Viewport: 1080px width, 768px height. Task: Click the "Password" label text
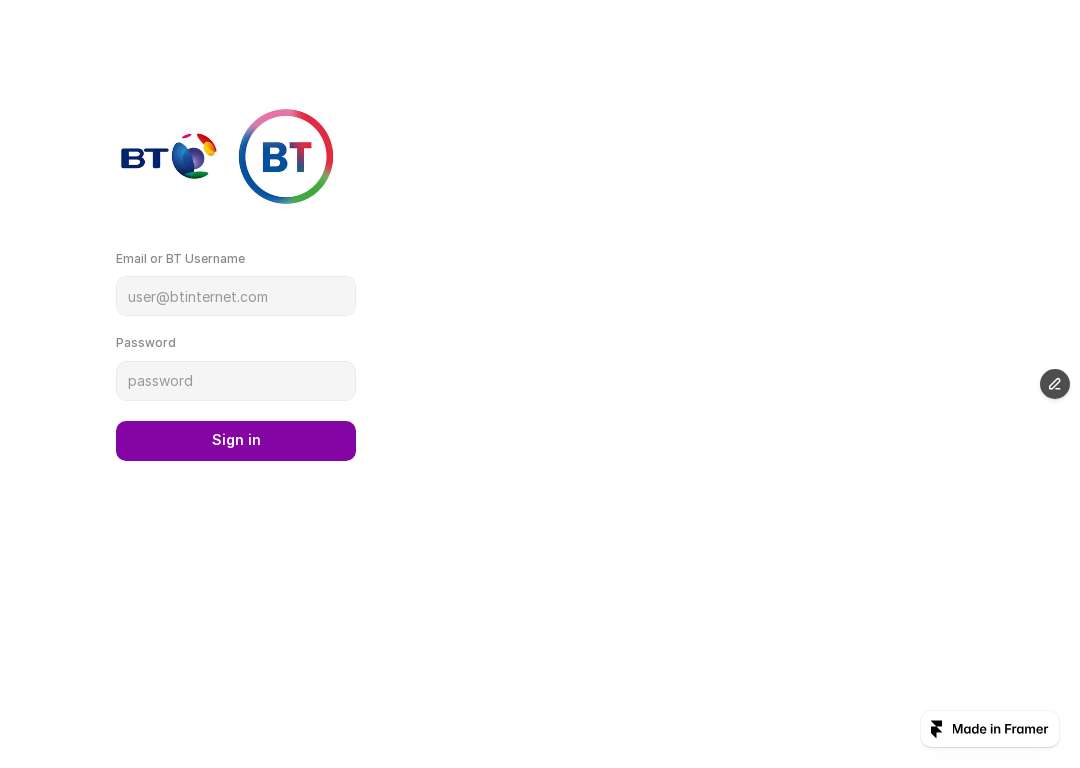coord(146,343)
